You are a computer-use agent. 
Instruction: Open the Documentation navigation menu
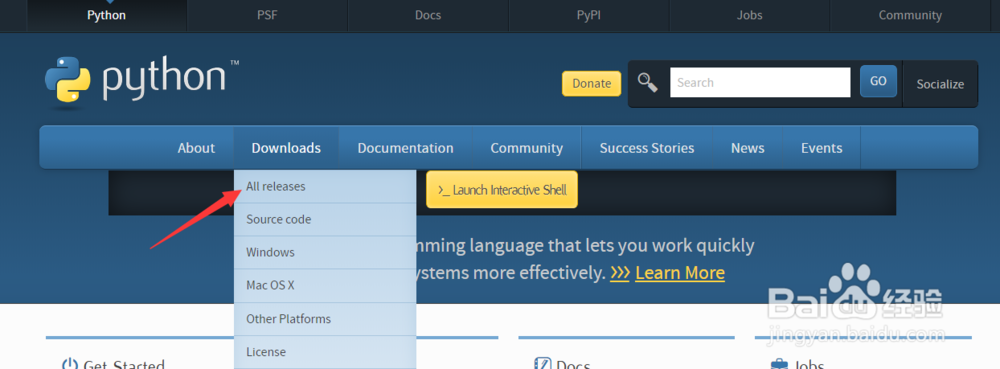tap(406, 148)
